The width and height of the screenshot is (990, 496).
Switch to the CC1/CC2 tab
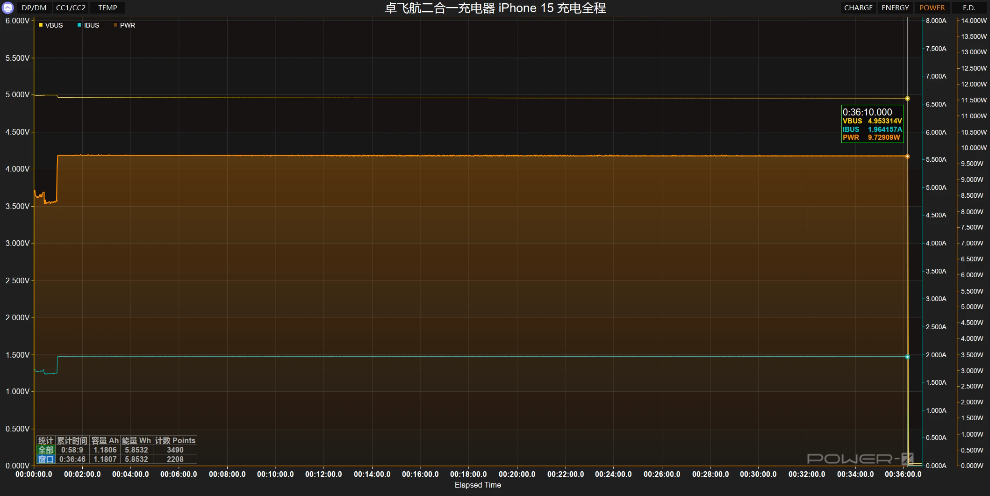71,8
